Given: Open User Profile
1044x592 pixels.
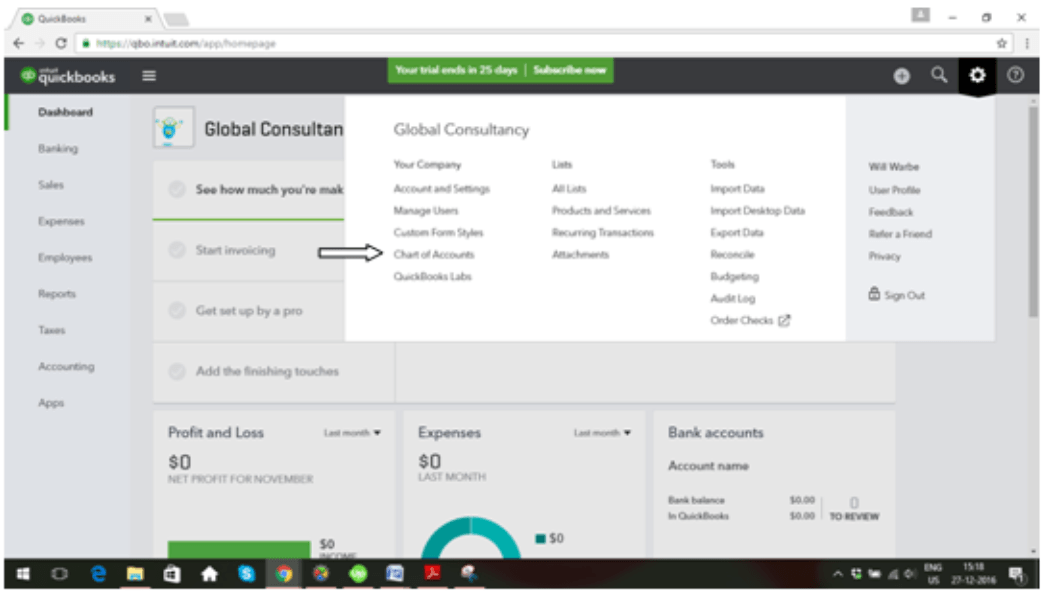Looking at the screenshot, I should [894, 190].
